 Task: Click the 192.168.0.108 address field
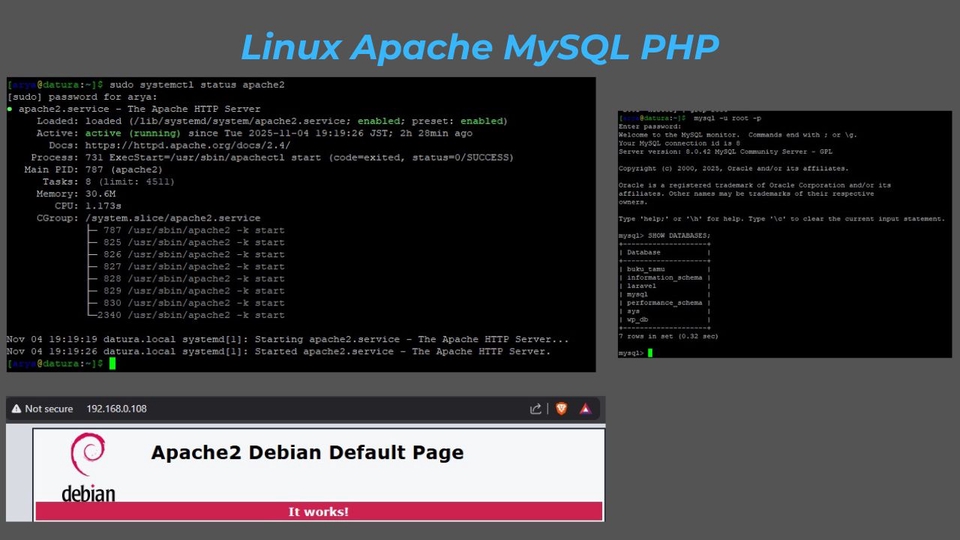point(117,409)
